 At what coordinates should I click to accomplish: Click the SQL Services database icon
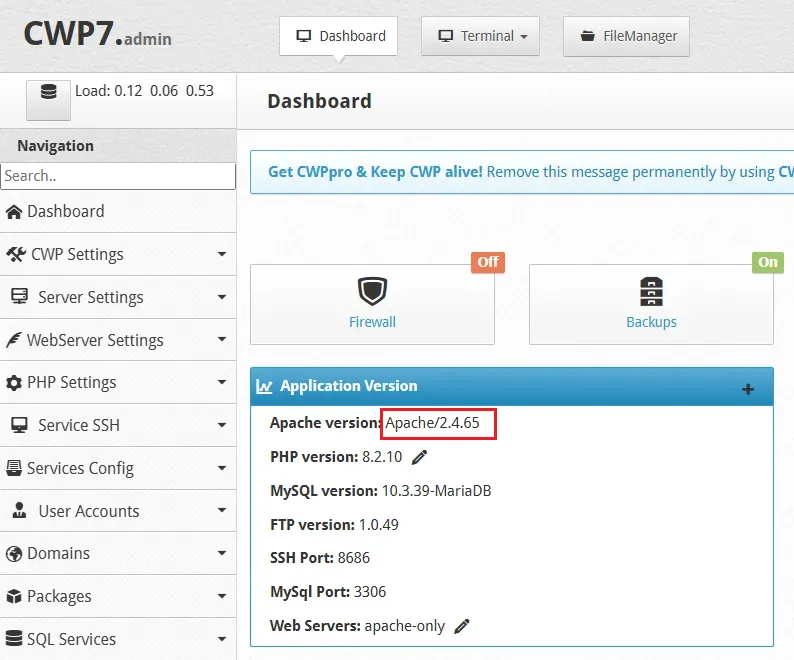click(14, 639)
